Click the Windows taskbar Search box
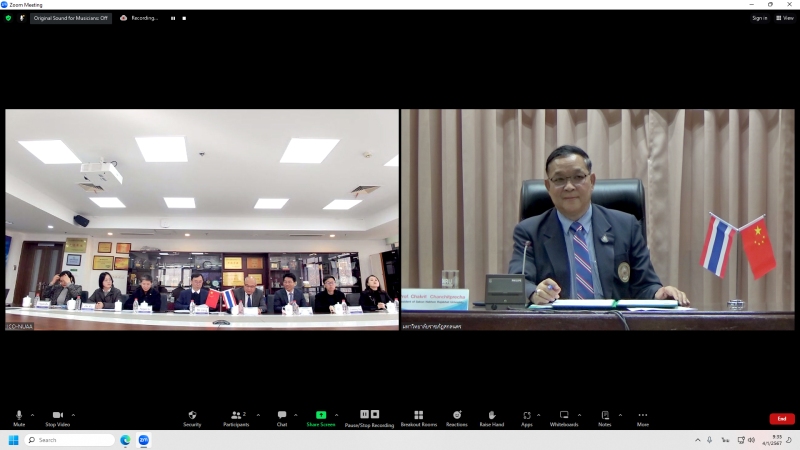The width and height of the screenshot is (800, 450). pyautogui.click(x=70, y=440)
